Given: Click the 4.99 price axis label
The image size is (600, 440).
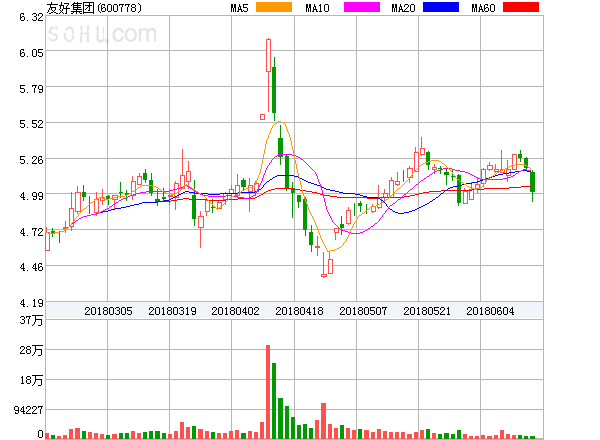Looking at the screenshot, I should coord(31,196).
